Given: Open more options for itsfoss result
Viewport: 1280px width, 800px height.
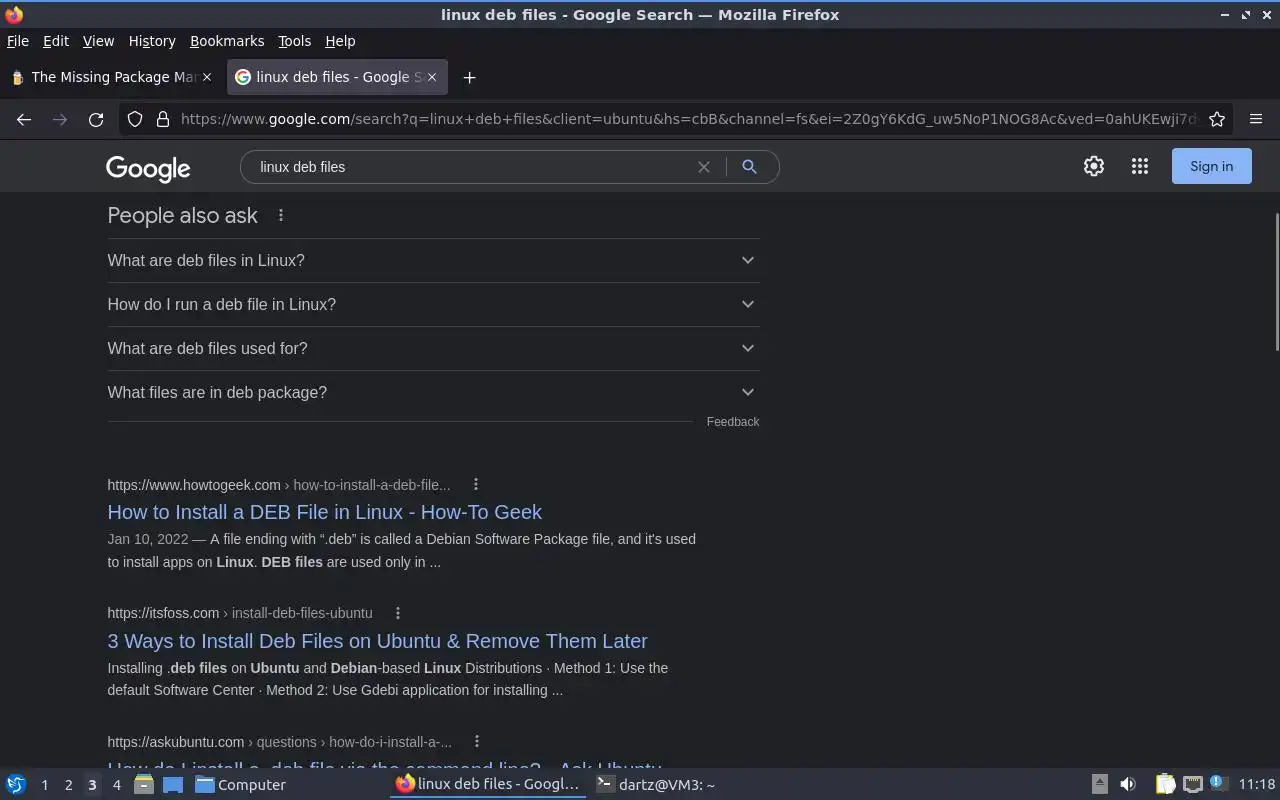Looking at the screenshot, I should [398, 613].
